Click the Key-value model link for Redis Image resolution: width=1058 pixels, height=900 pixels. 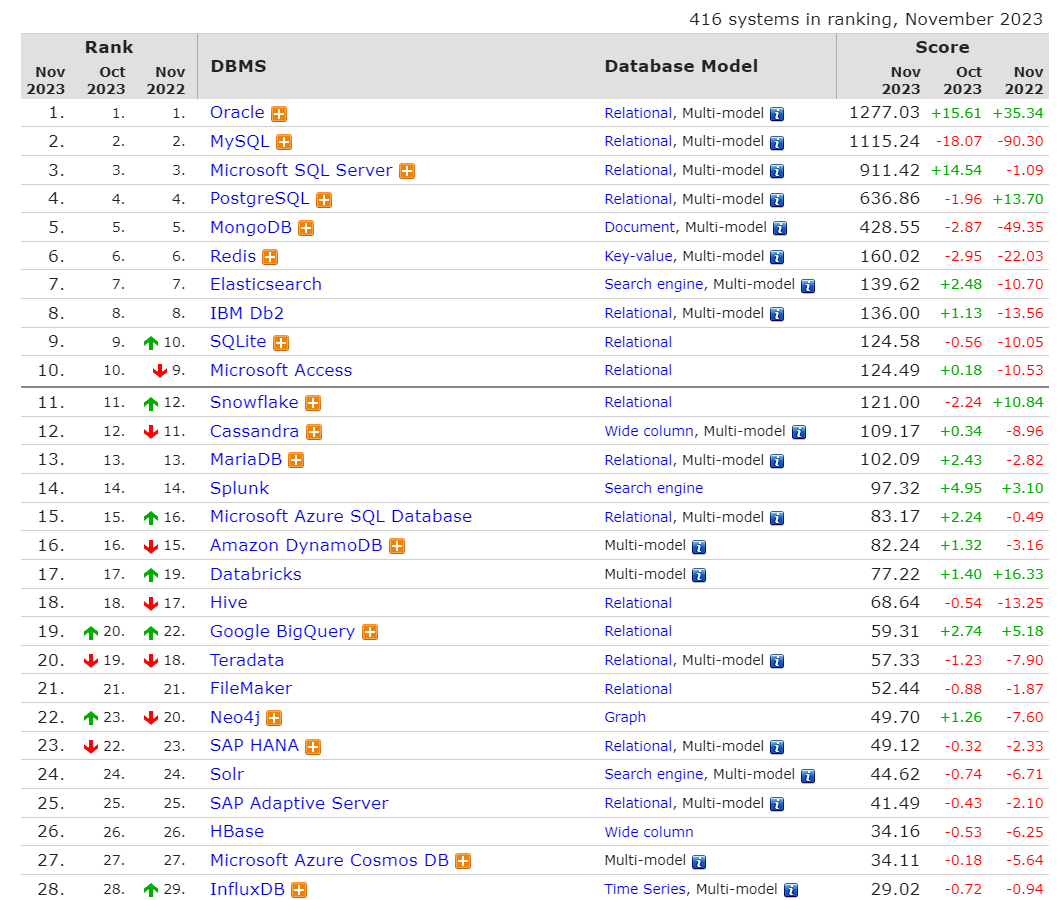[638, 256]
